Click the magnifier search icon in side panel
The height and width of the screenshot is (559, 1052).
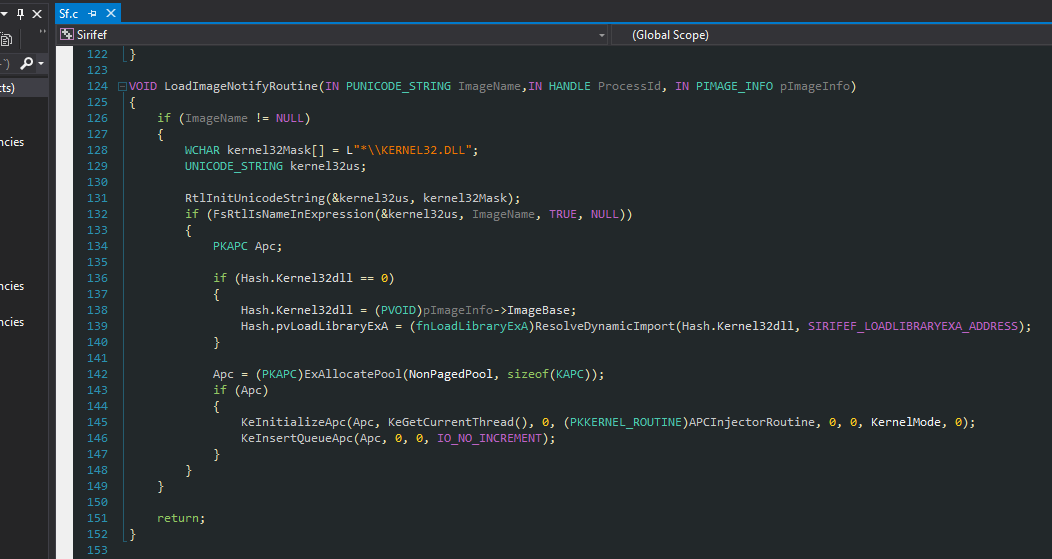(26, 63)
